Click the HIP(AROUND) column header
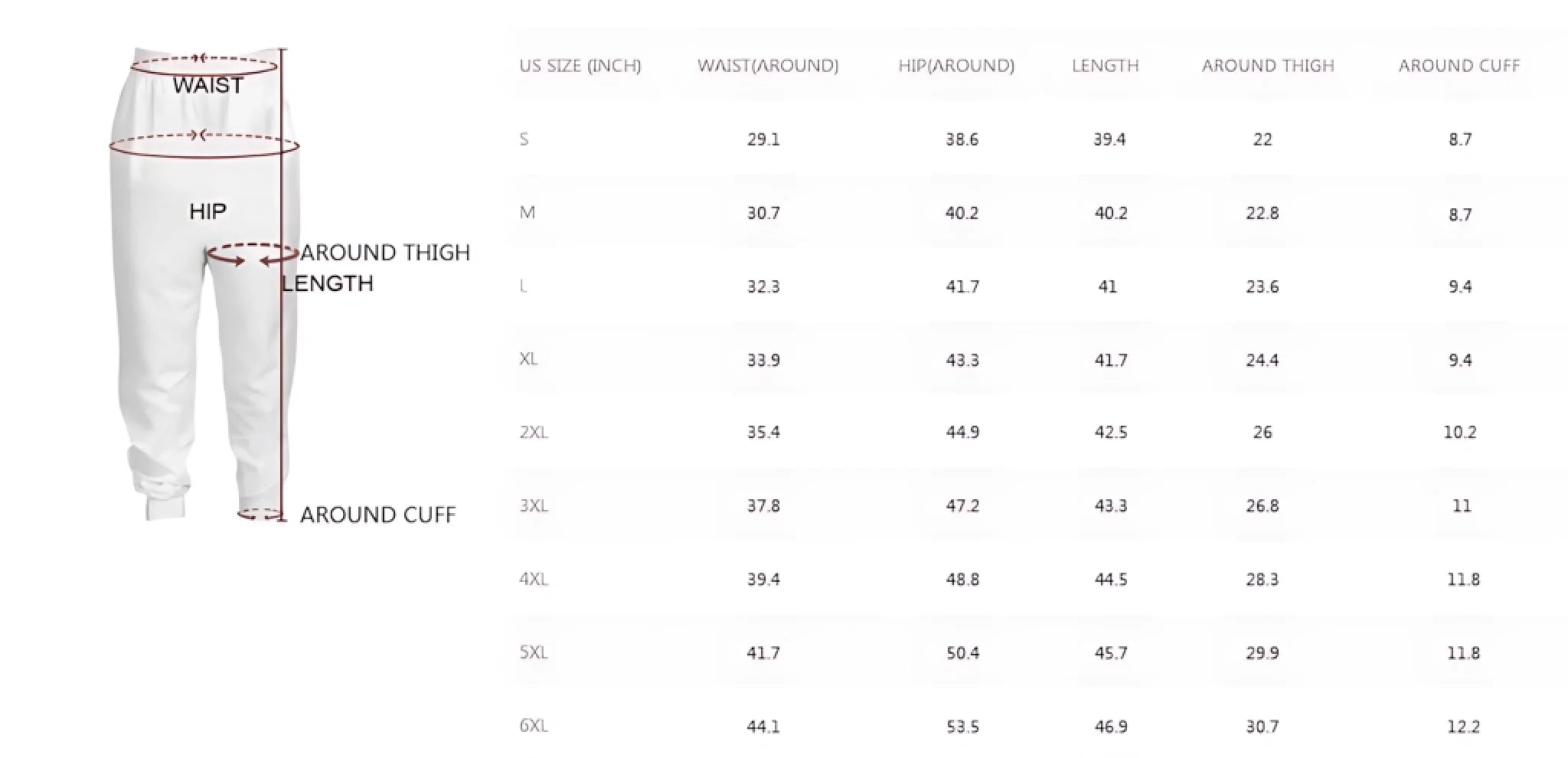 coord(956,66)
